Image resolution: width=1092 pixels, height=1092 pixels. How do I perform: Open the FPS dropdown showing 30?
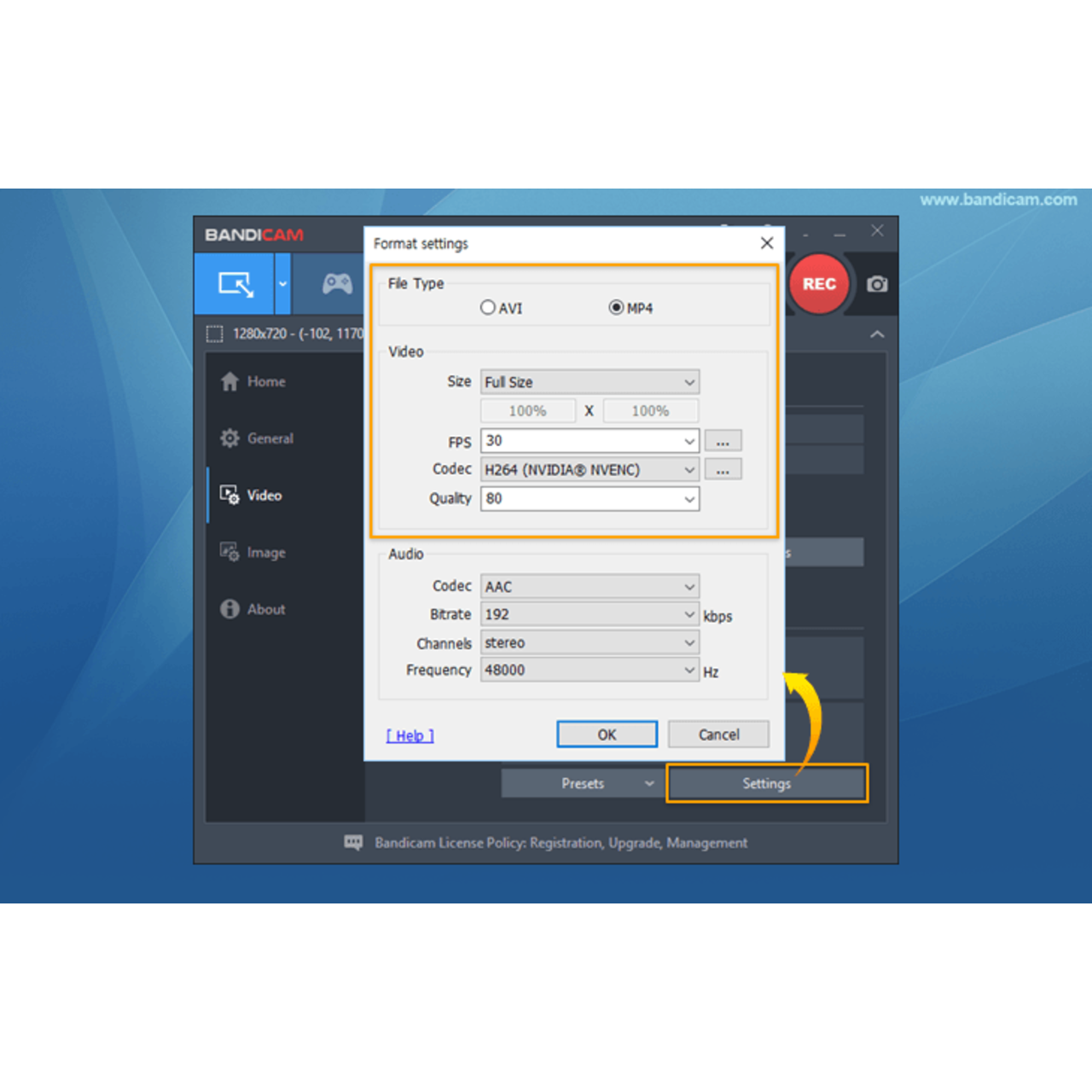(590, 441)
